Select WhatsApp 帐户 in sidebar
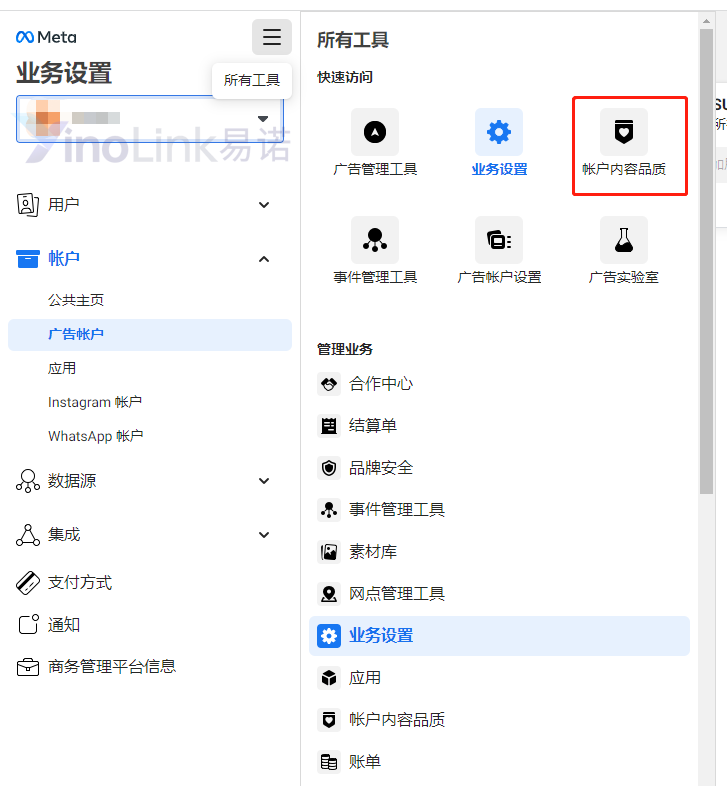 point(96,436)
